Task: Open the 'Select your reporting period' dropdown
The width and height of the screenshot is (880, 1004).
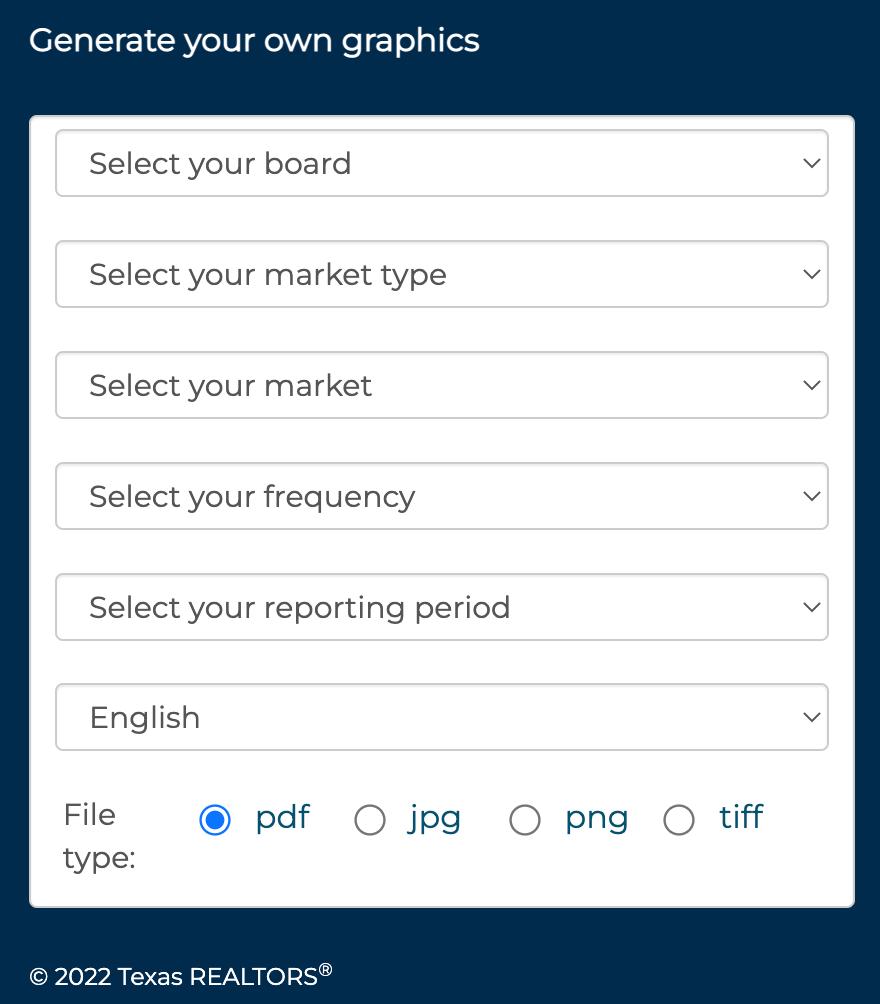Action: click(x=440, y=607)
